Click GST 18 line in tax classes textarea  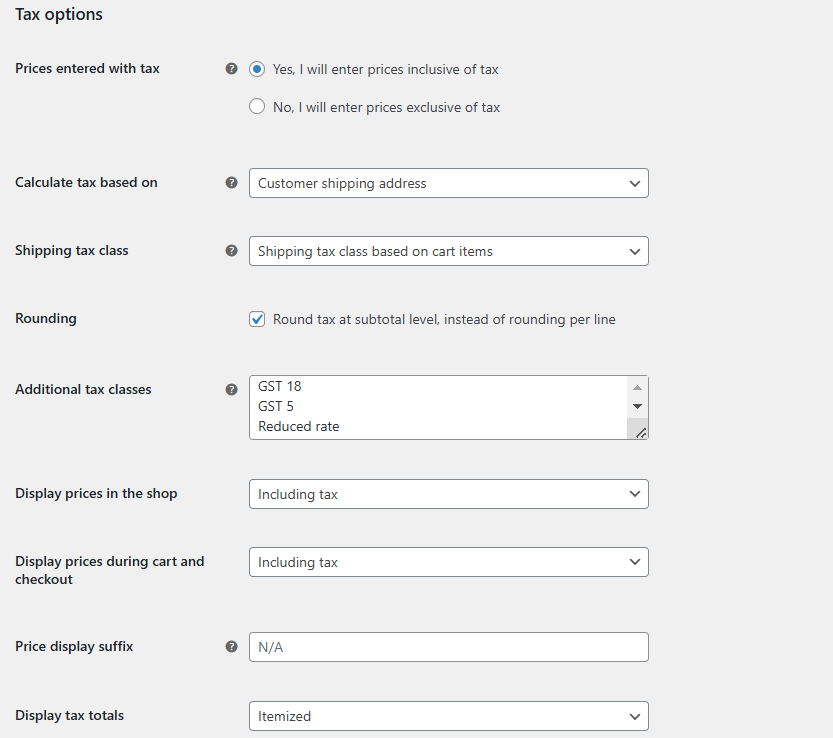point(279,386)
